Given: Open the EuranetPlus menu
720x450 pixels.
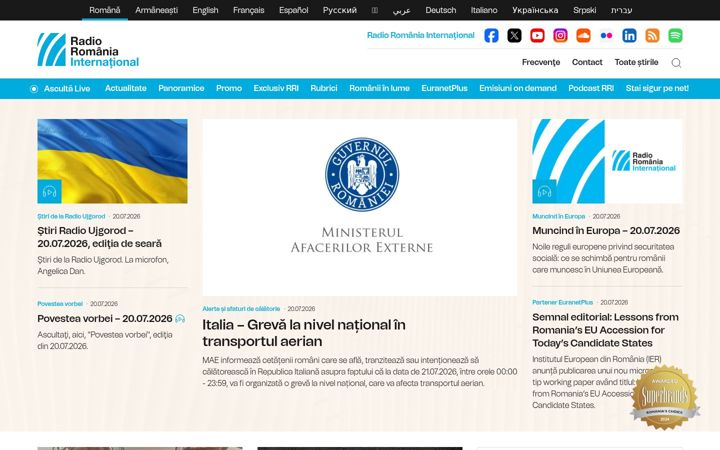Looking at the screenshot, I should click(444, 88).
